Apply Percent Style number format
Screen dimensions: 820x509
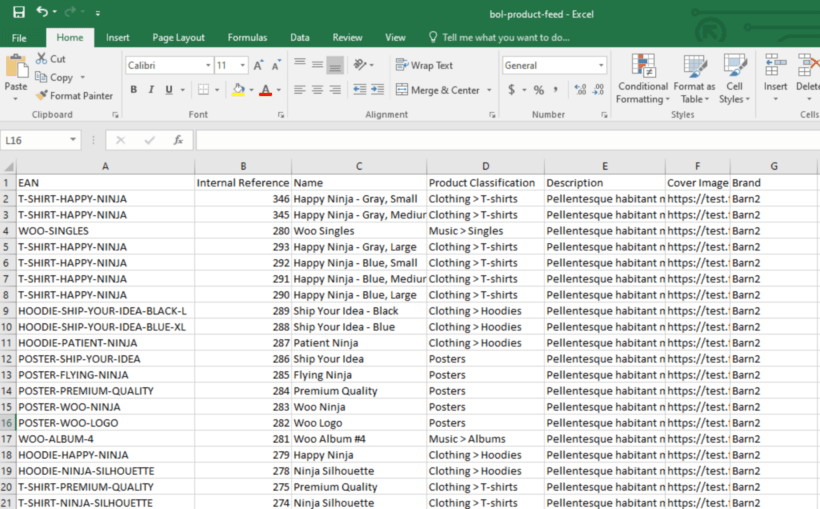click(539, 90)
